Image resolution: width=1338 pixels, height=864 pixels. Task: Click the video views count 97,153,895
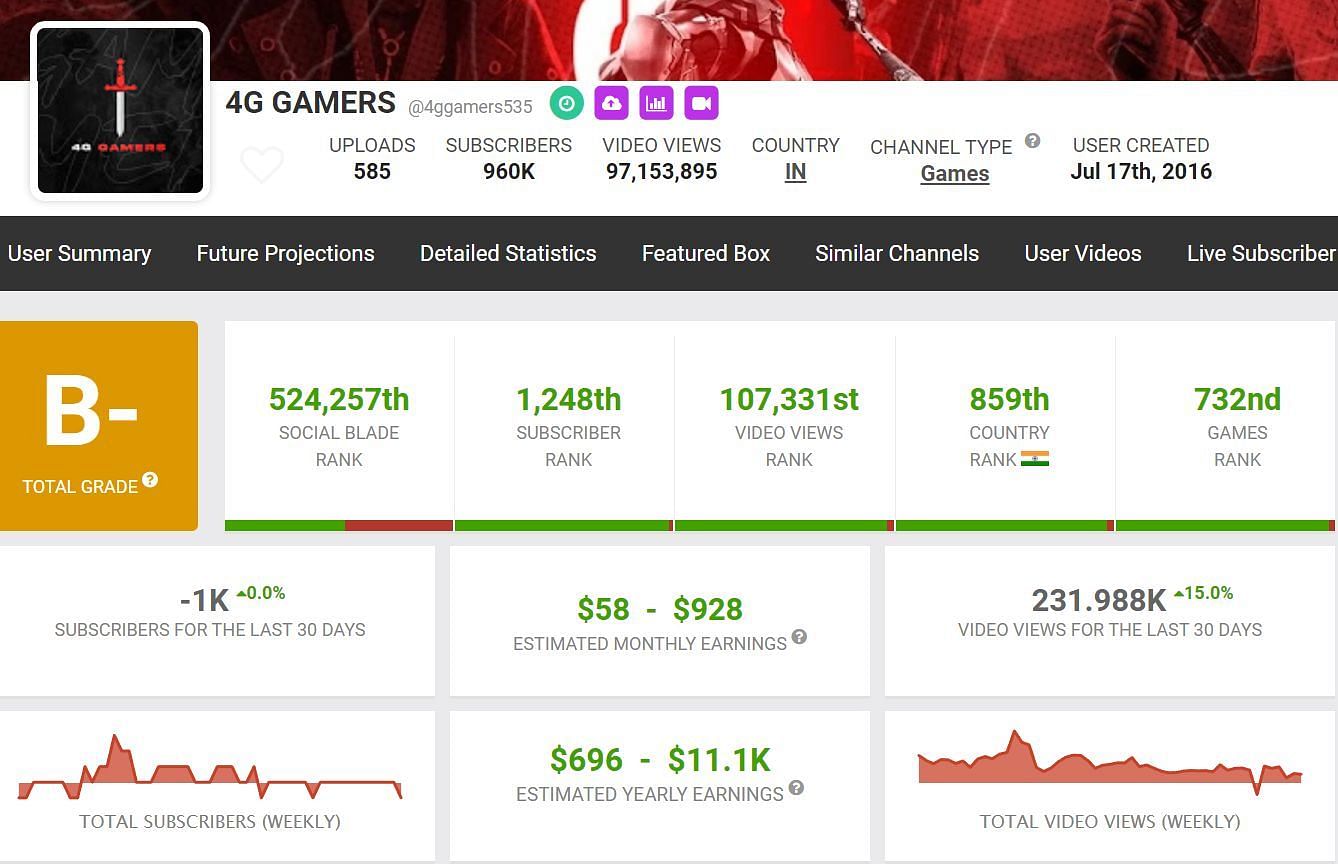662,171
